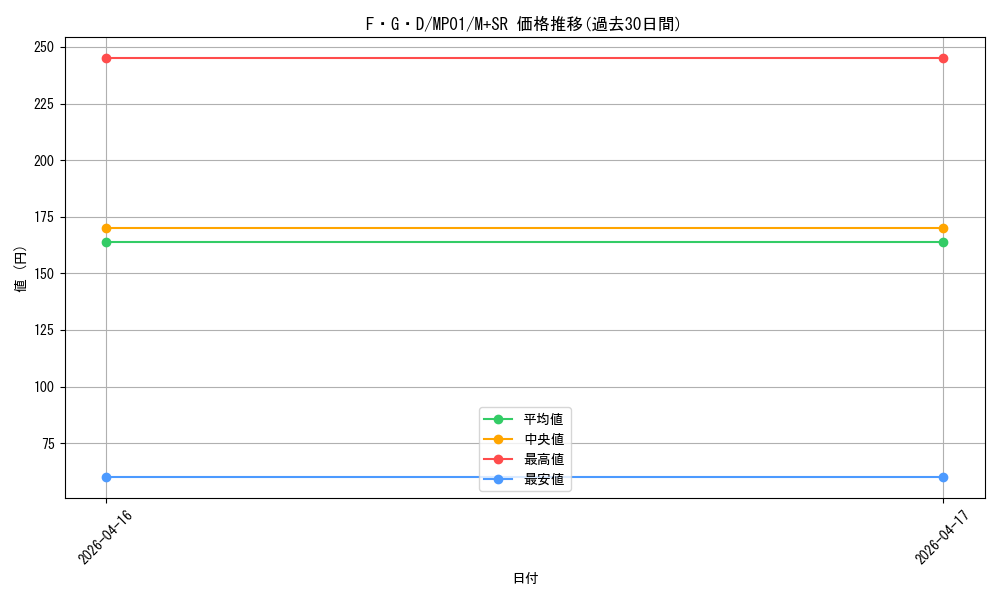Click the green 平均値 data point on 2026-04-17
Screen dimensions: 1000x600
(943, 242)
